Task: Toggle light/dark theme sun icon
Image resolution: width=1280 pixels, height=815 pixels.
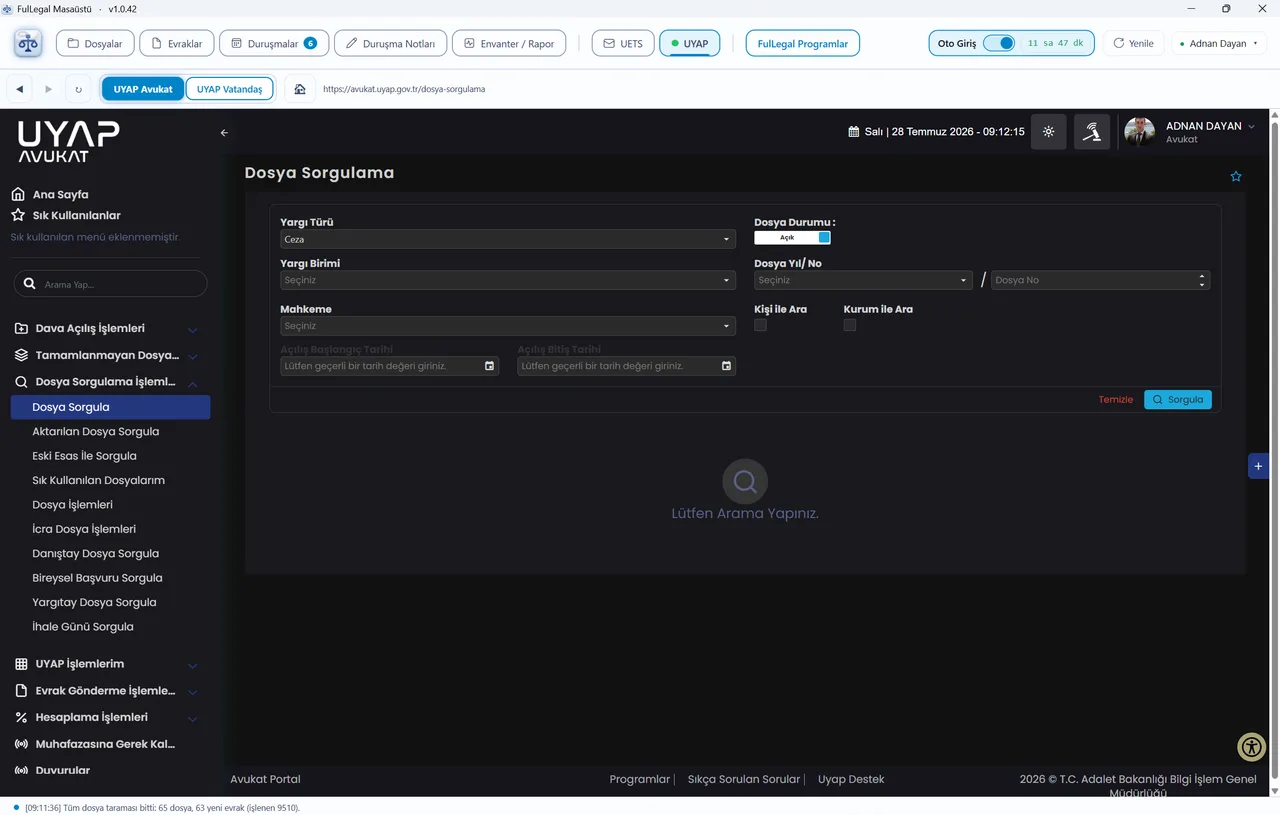Action: pos(1048,131)
